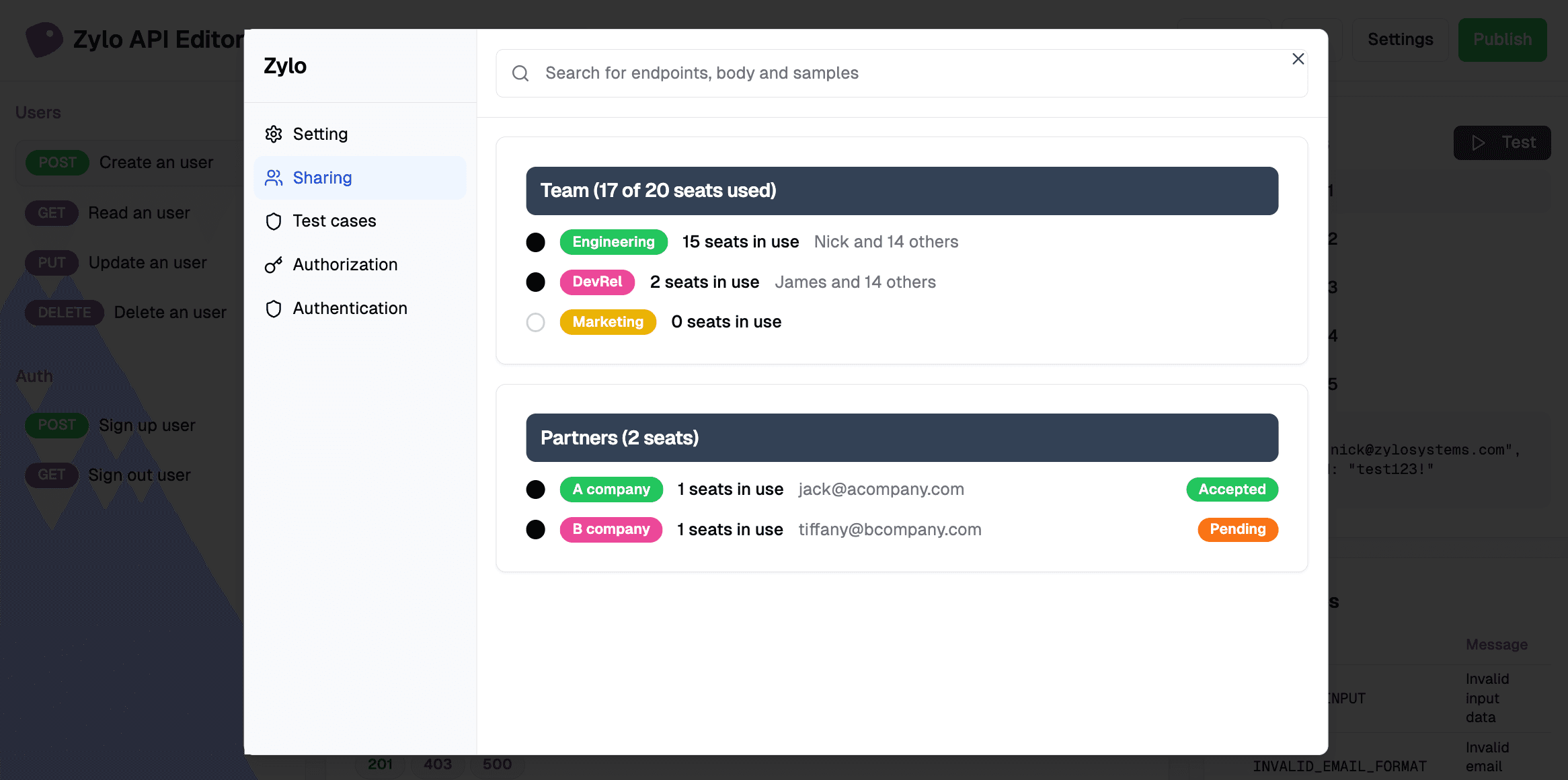The height and width of the screenshot is (780, 1568).
Task: Toggle access for B company partner
Action: point(536,529)
